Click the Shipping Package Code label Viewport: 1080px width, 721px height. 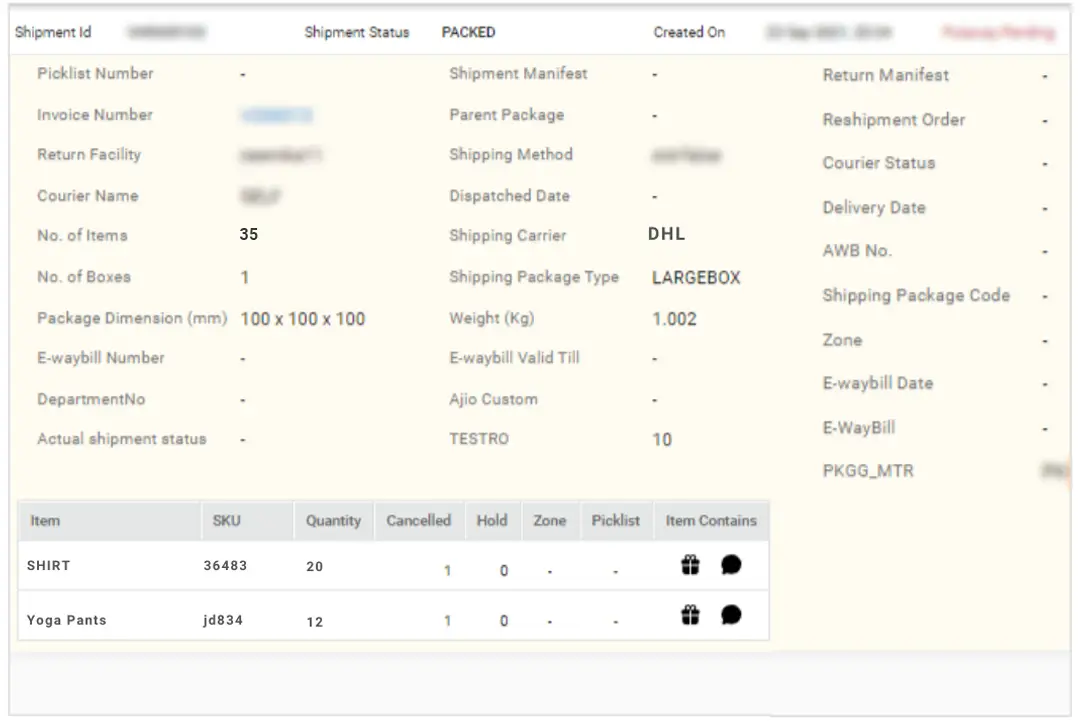(x=917, y=295)
